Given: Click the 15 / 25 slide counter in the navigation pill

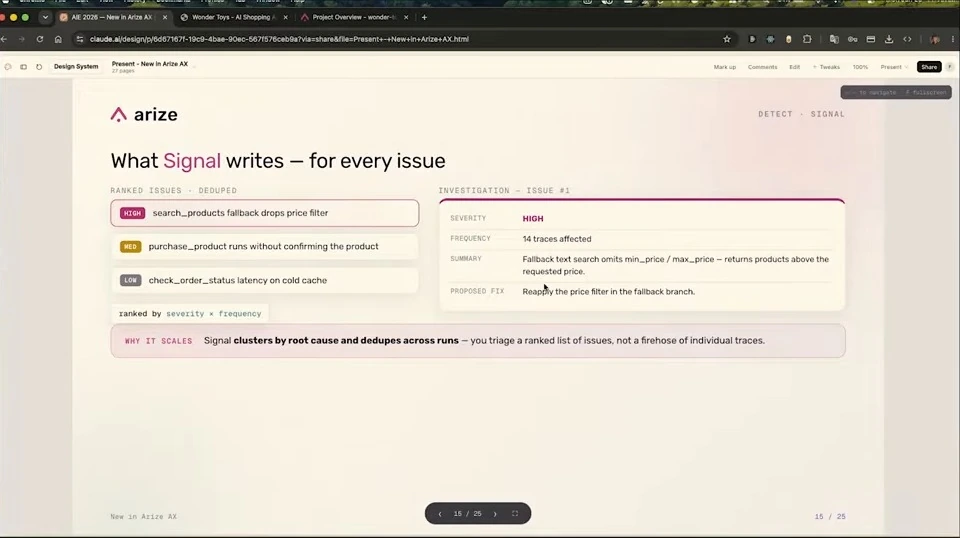Looking at the screenshot, I should [x=467, y=514].
